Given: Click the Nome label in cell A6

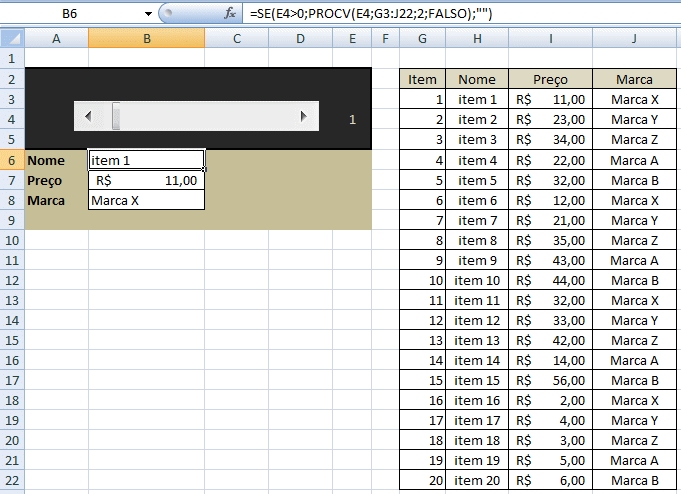Looking at the screenshot, I should click(46, 161).
